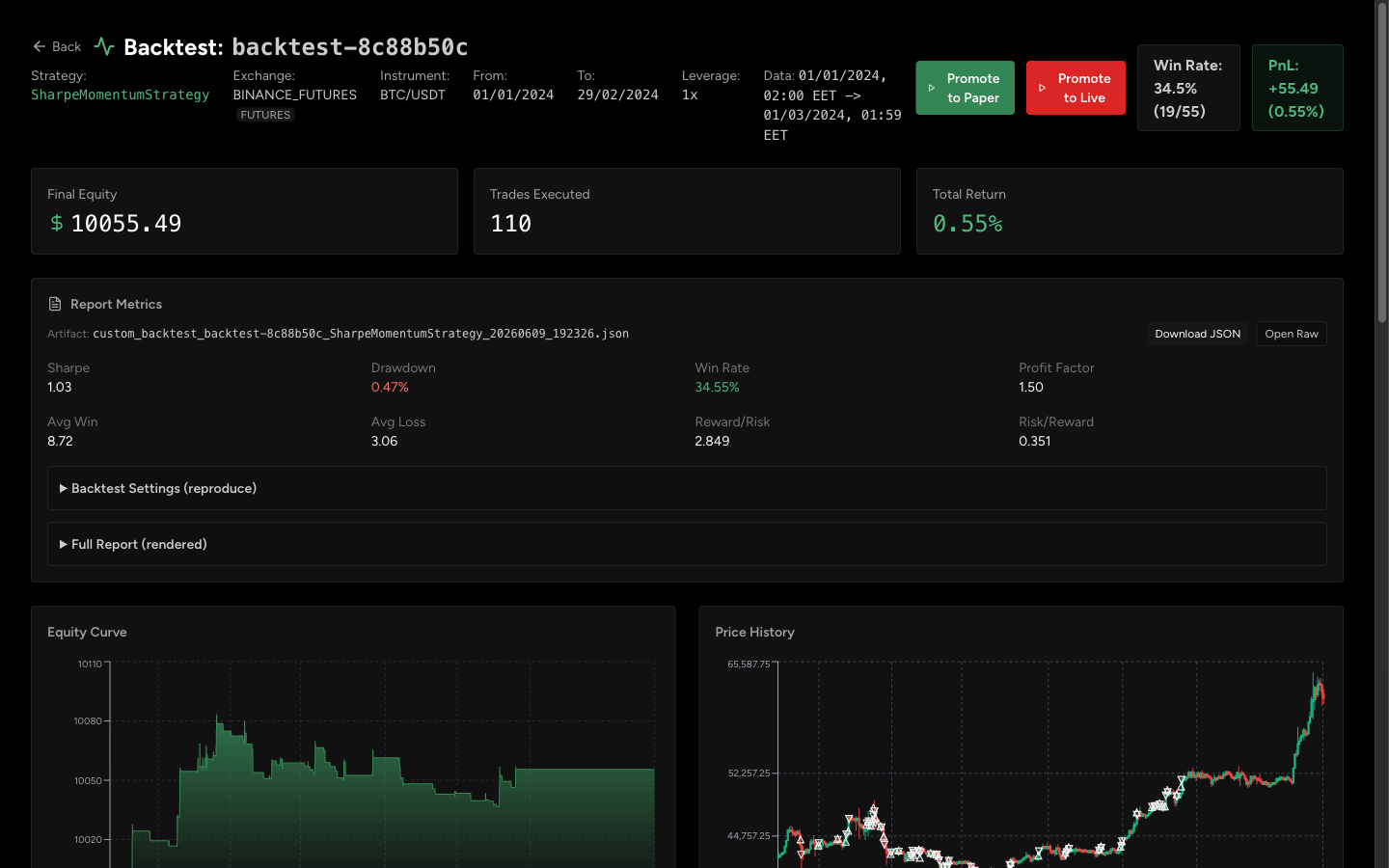Download the report JSON

[x=1197, y=334]
